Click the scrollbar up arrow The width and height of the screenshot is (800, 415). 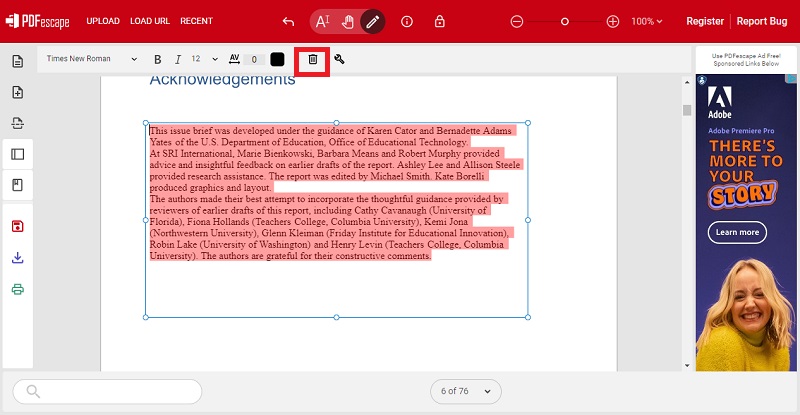pyautogui.click(x=687, y=82)
